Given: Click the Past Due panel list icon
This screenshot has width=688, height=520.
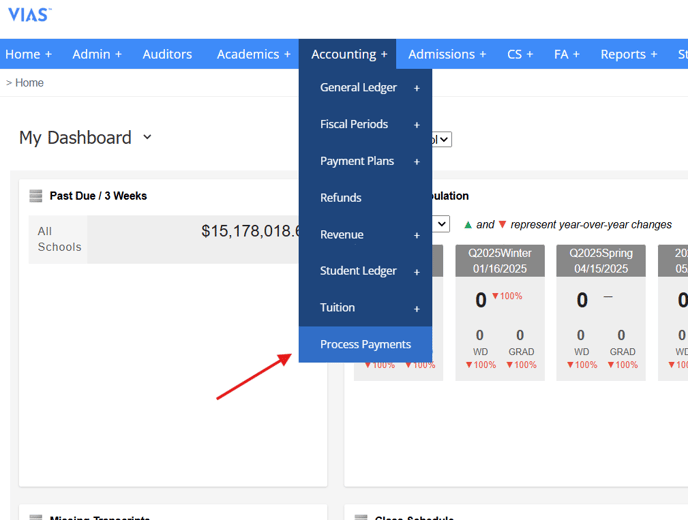Looking at the screenshot, I should 36,196.
